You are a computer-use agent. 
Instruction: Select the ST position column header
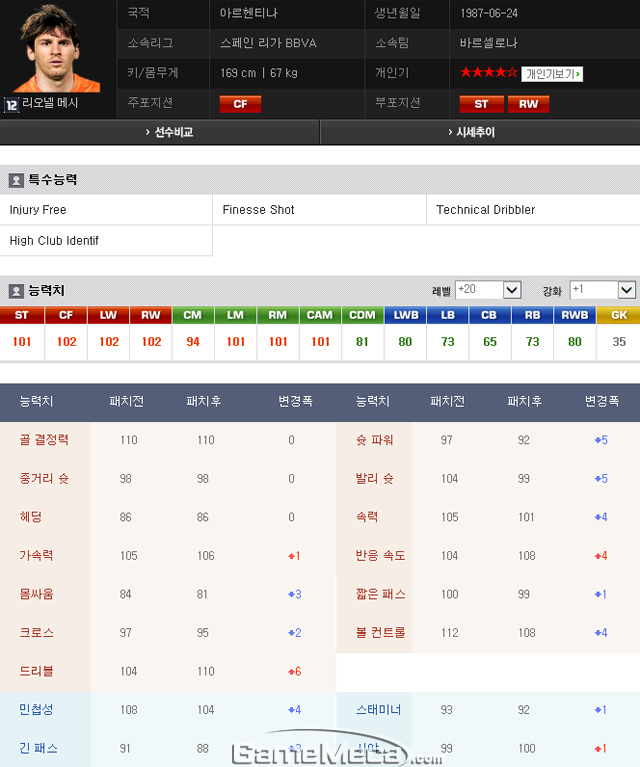[x=22, y=315]
